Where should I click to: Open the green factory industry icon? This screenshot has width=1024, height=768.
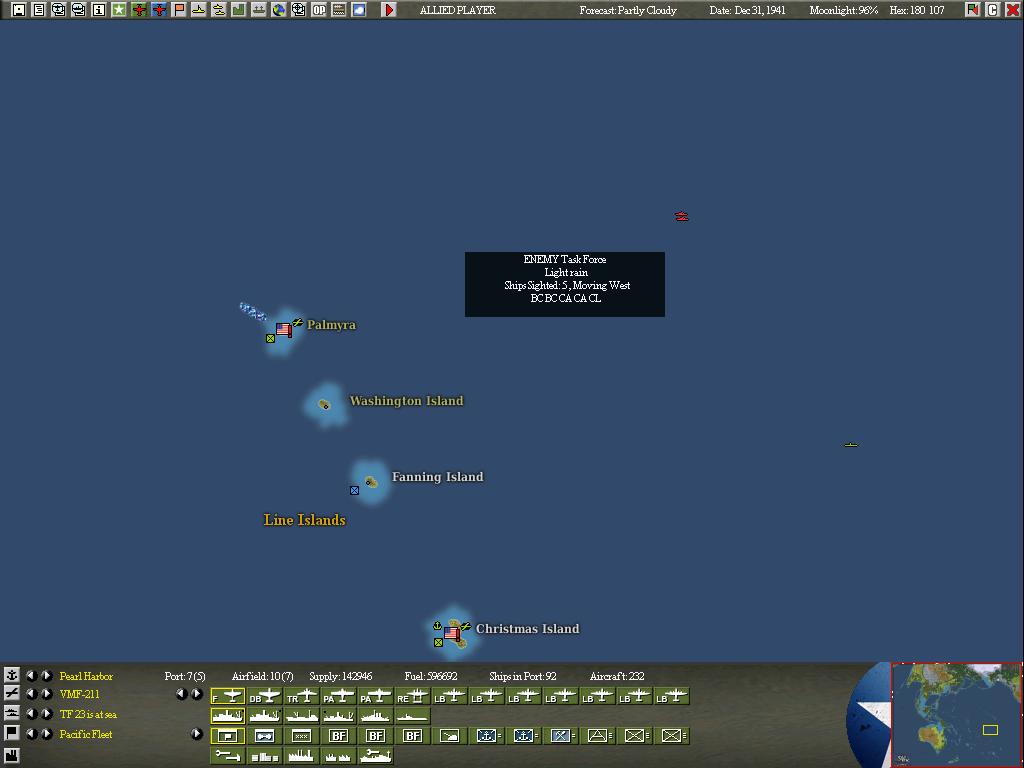238,10
